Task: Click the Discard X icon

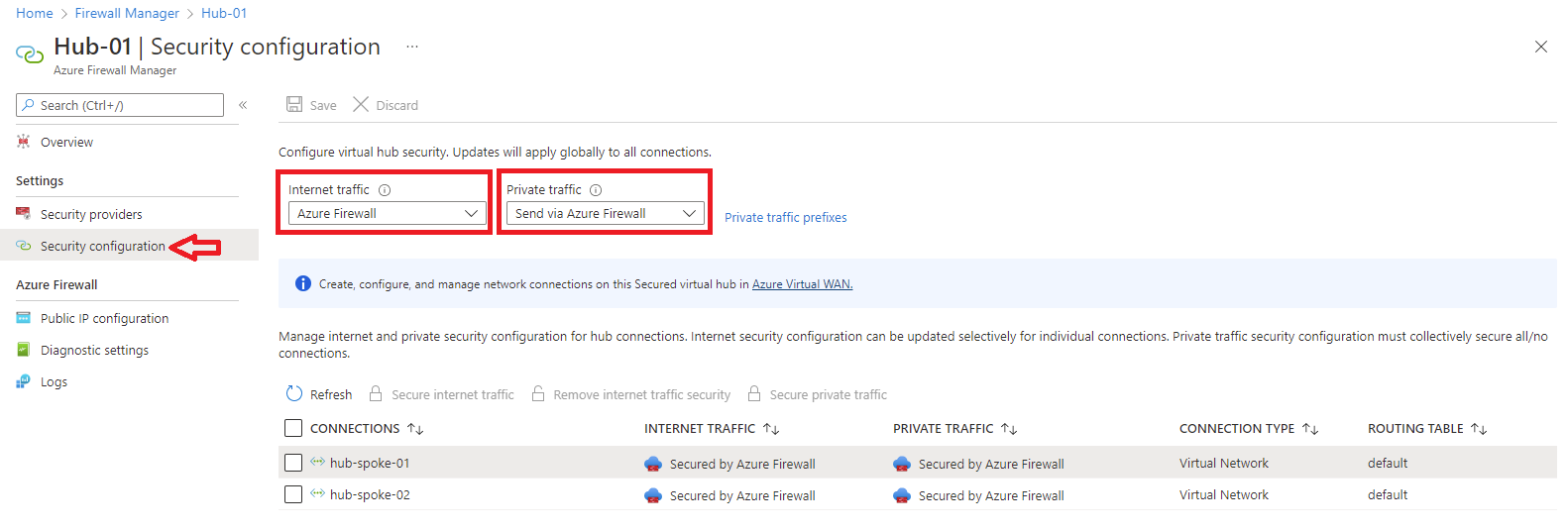Action: [361, 105]
